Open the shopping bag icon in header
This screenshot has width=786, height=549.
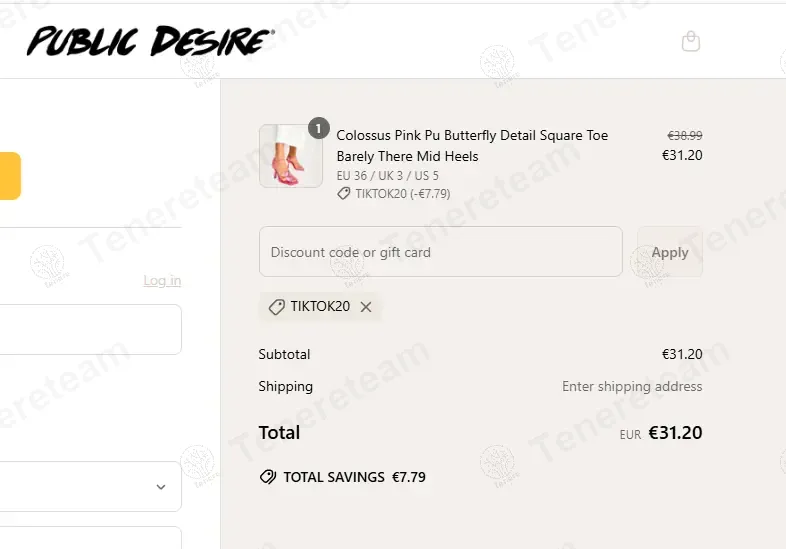pyautogui.click(x=690, y=41)
